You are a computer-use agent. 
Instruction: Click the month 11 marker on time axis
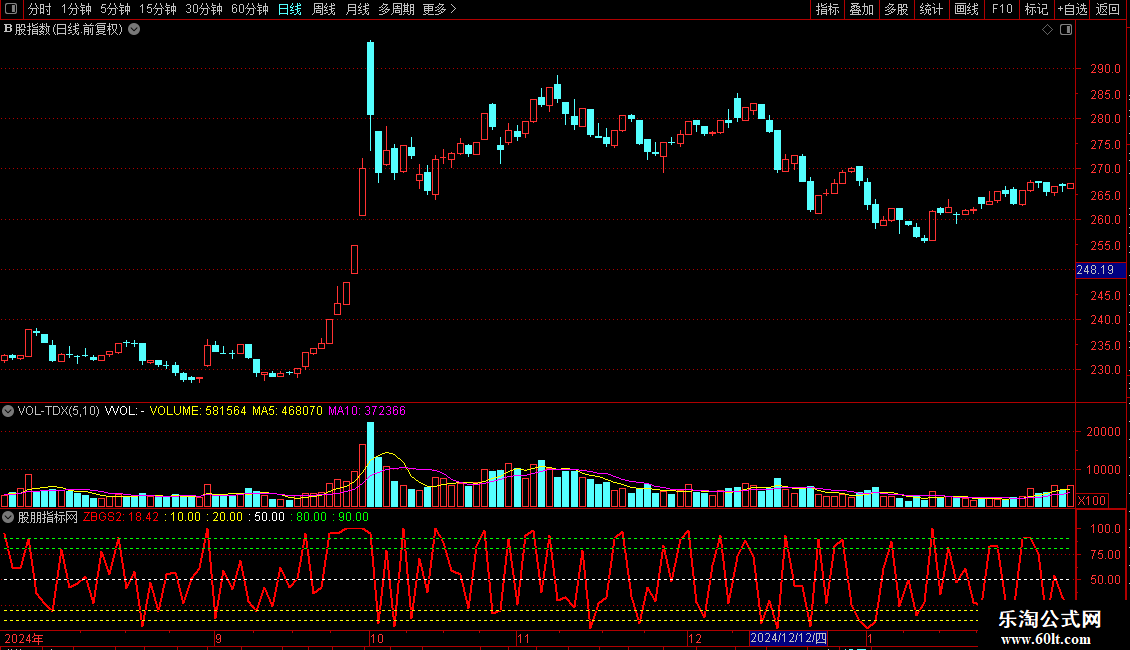click(x=524, y=639)
